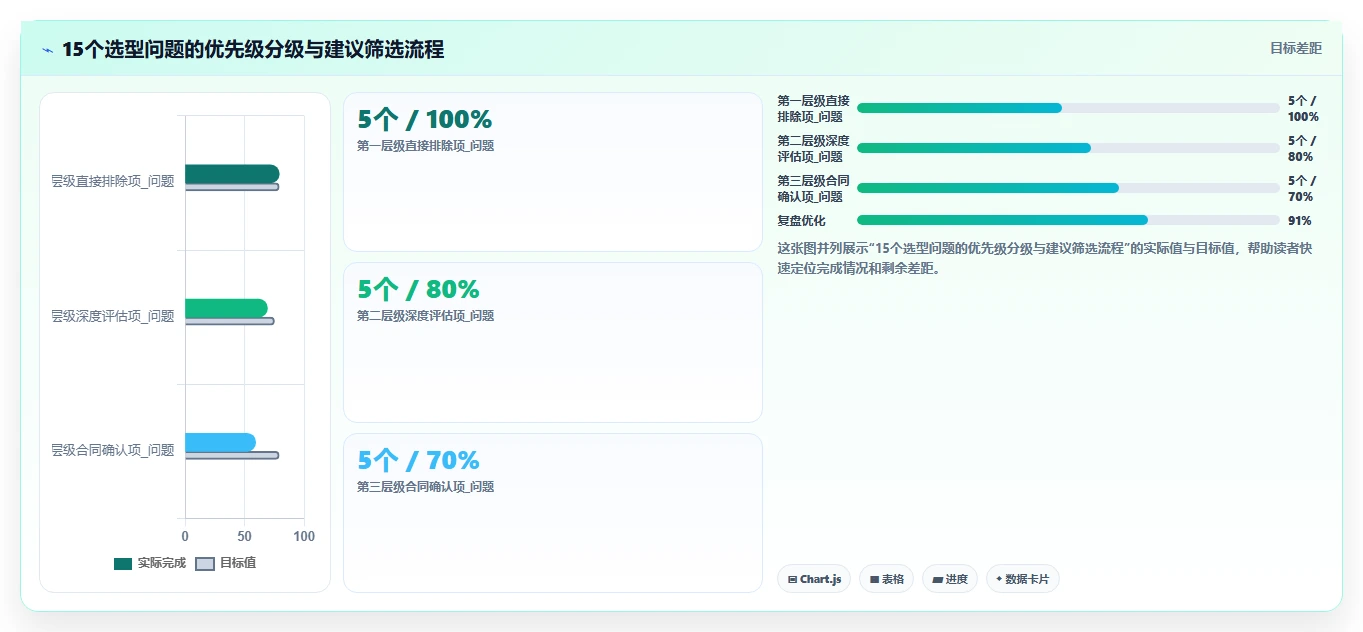
Task: Click the 第三层级合同确认项 progress bar
Action: click(1068, 188)
